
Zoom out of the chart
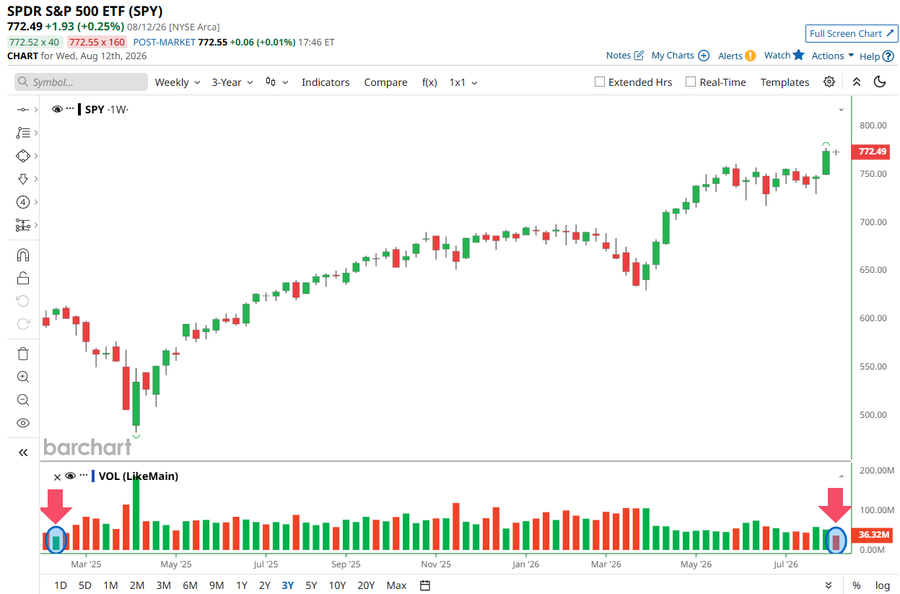pyautogui.click(x=23, y=399)
